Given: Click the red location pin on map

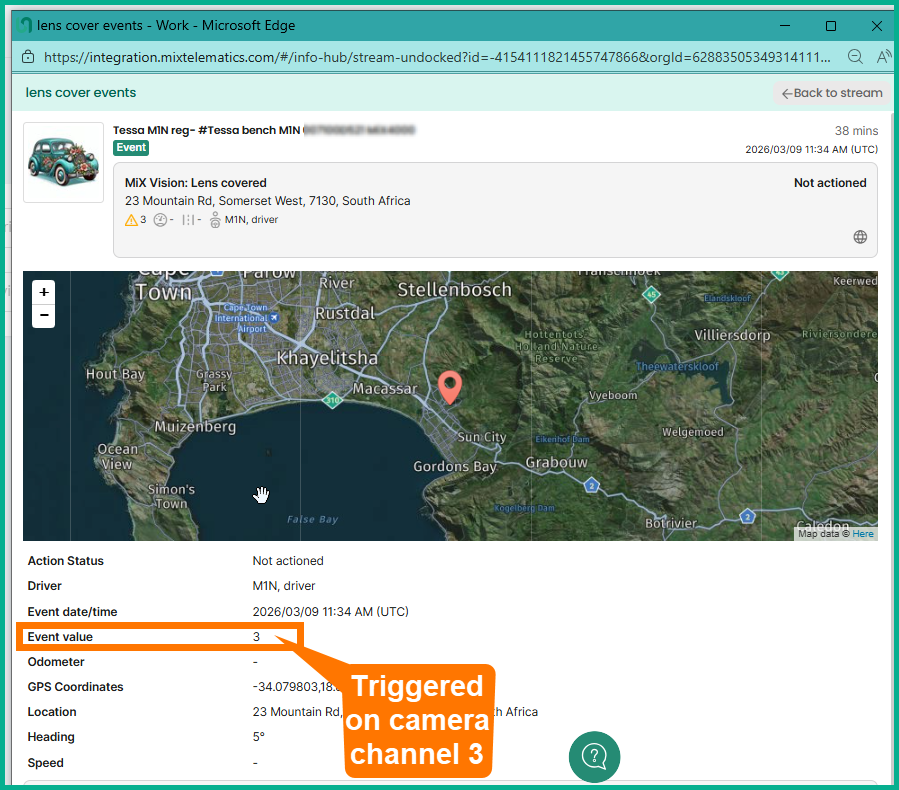Looking at the screenshot, I should (x=450, y=386).
